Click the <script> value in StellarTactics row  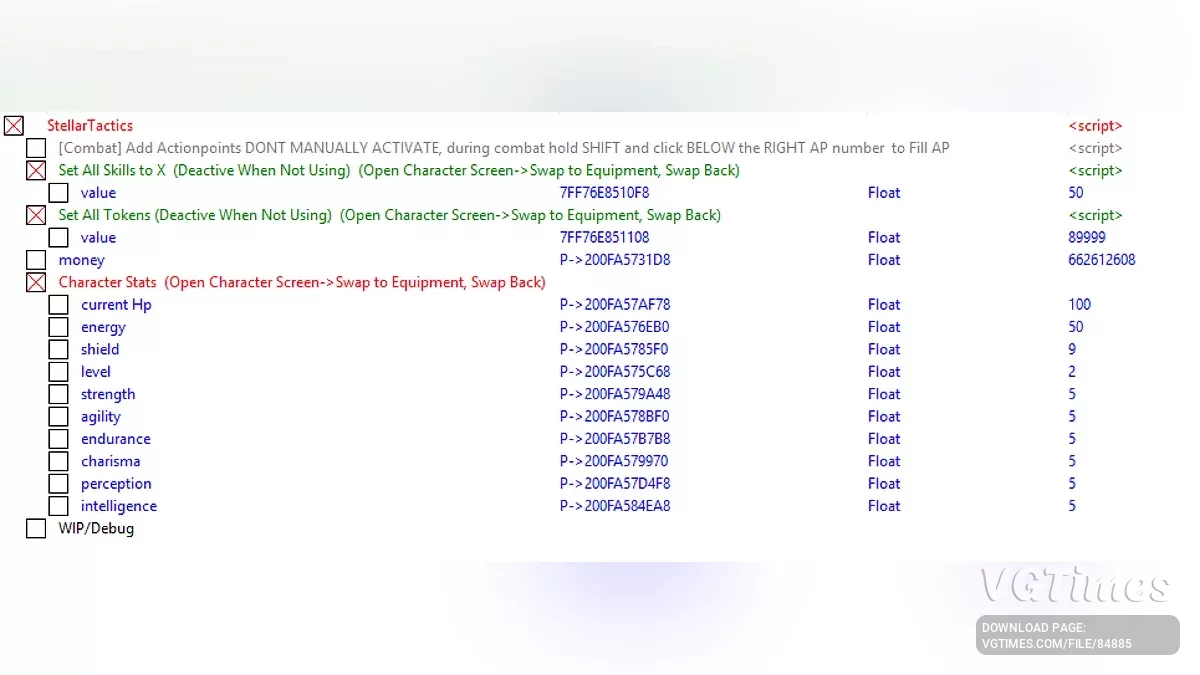[1095, 126]
